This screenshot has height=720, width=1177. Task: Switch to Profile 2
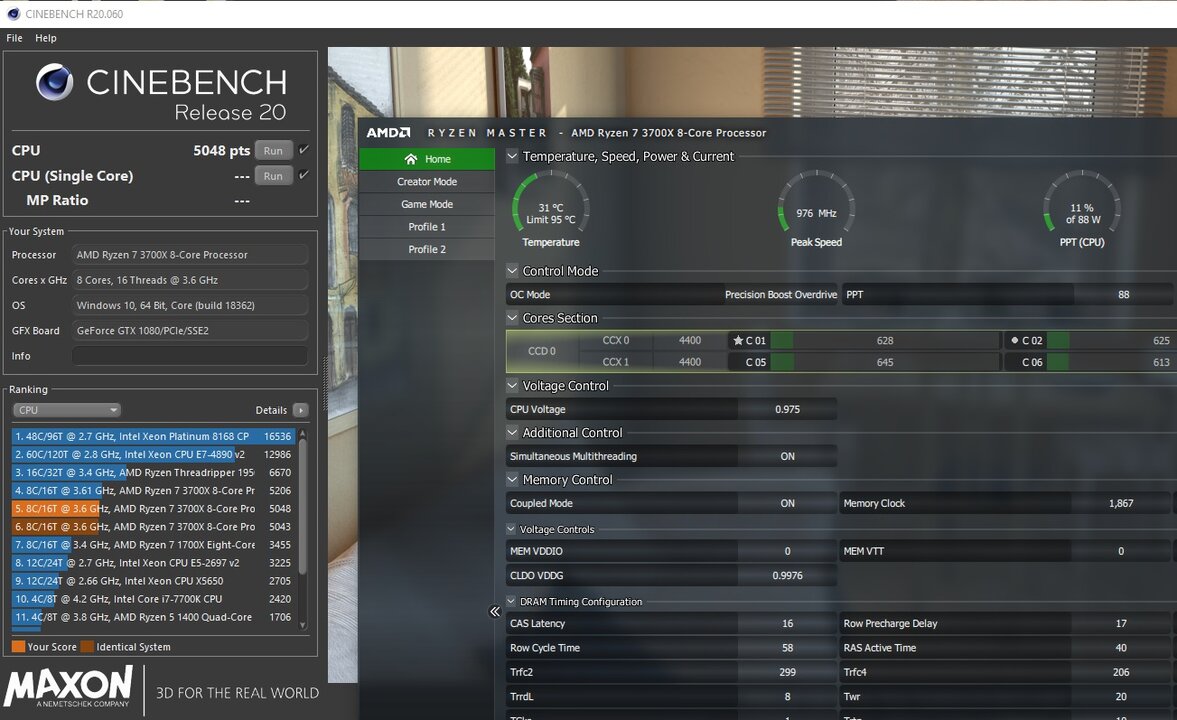coord(426,249)
